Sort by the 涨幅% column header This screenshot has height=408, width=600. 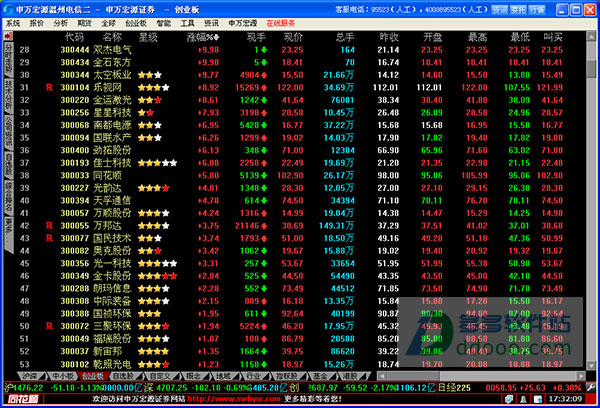[x=203, y=38]
